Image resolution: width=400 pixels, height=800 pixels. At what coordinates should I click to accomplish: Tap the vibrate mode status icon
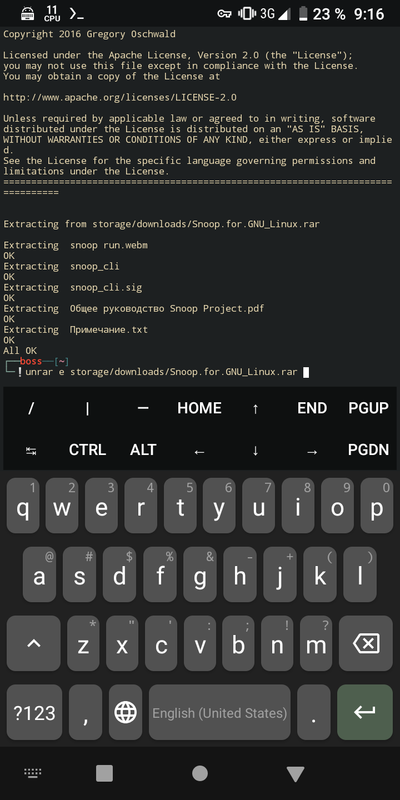(247, 14)
